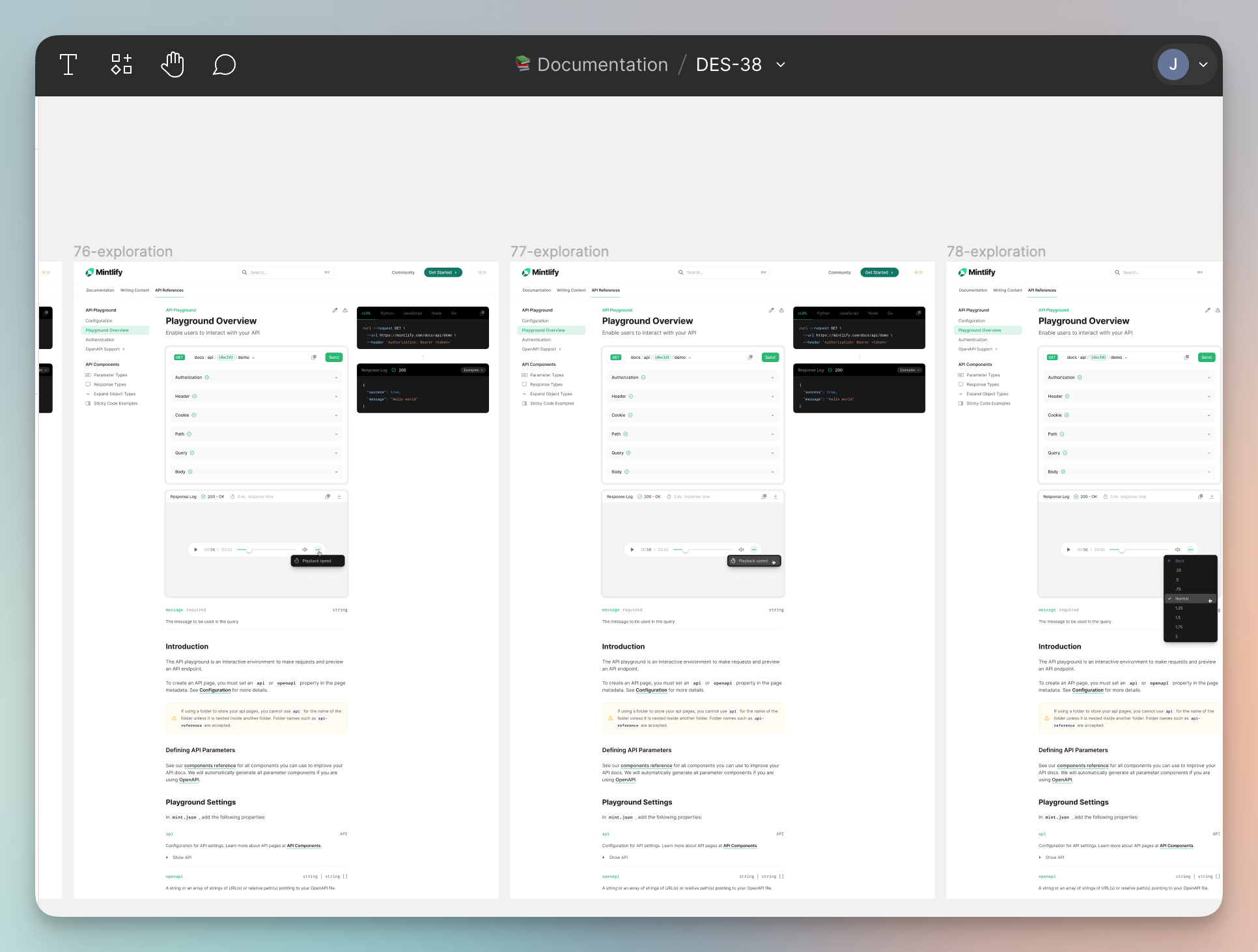Open API References tab in 77-exploration

click(606, 290)
